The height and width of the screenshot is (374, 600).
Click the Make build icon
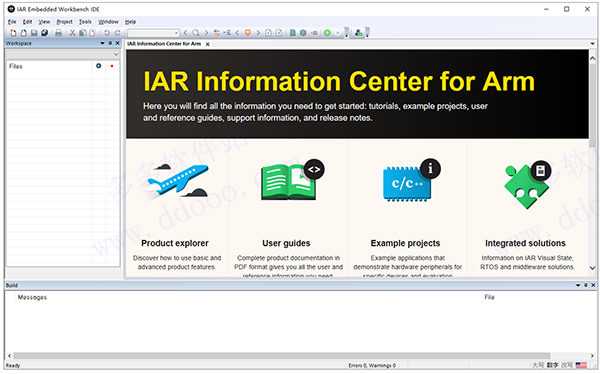pos(303,33)
